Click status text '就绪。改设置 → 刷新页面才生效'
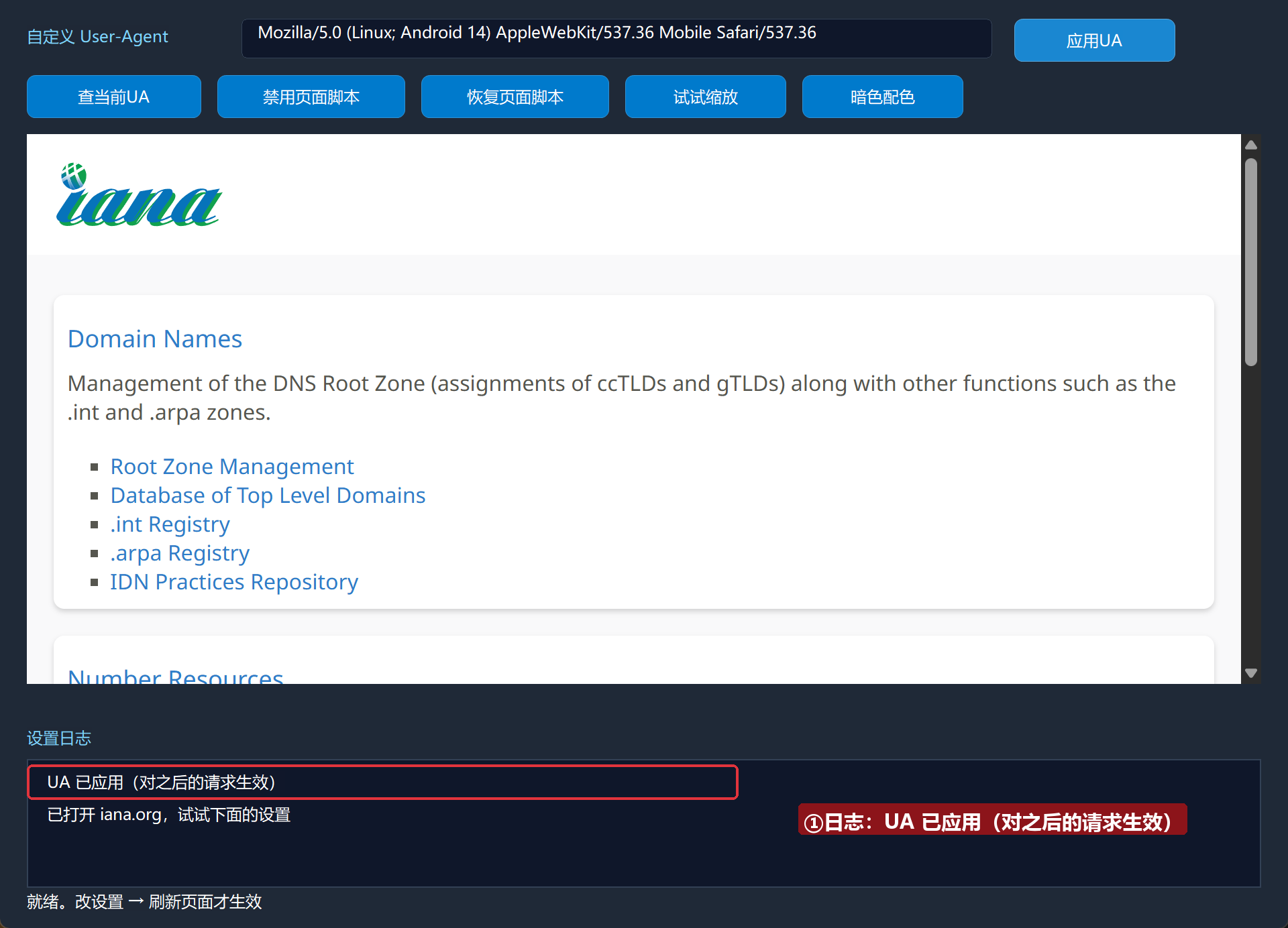 point(144,902)
